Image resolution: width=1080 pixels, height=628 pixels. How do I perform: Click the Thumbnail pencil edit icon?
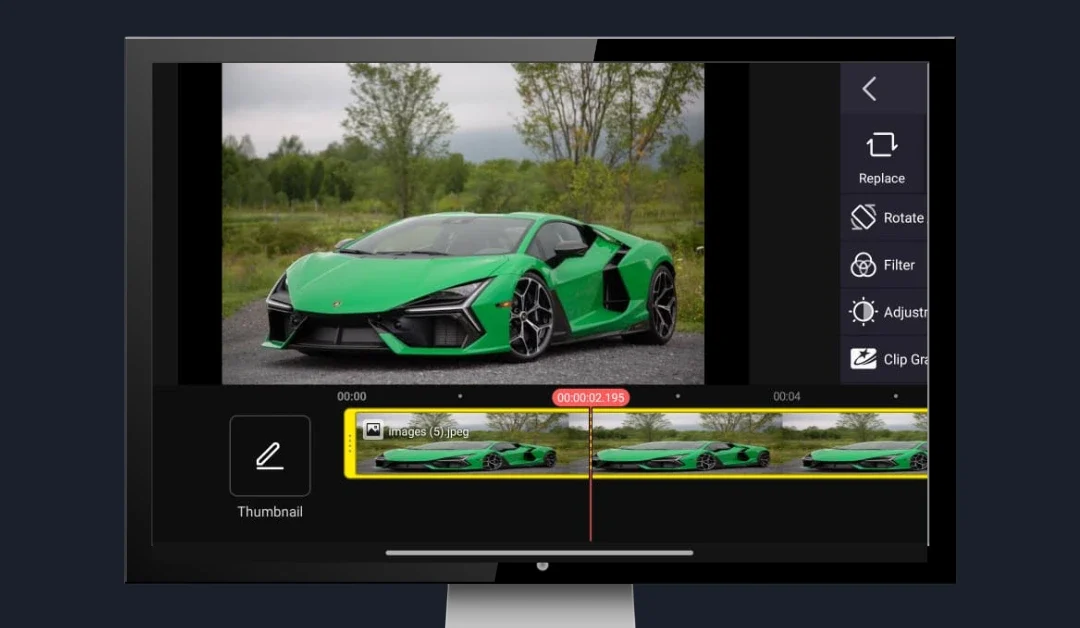(x=269, y=456)
